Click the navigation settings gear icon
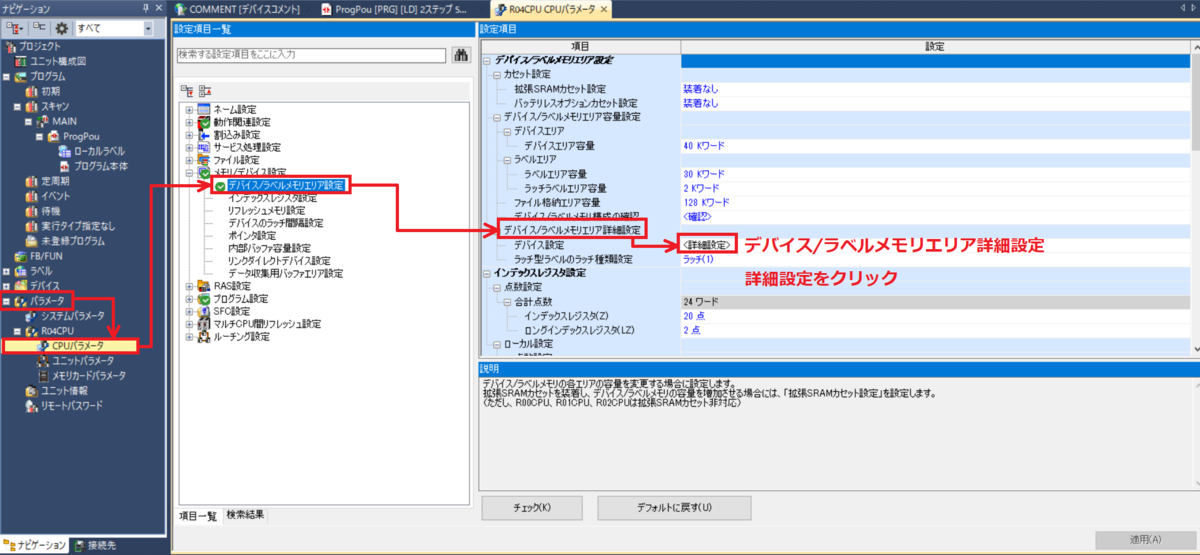Image resolution: width=1200 pixels, height=555 pixels. 61,28
